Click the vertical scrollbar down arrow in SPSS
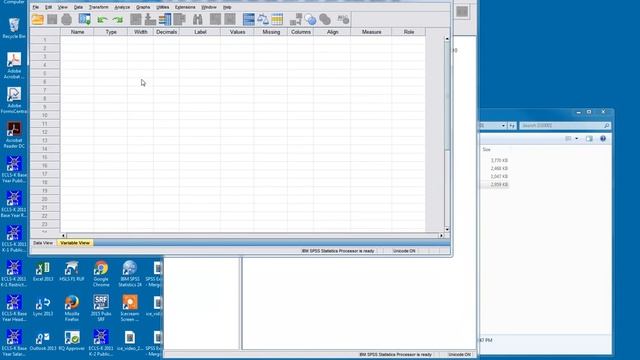Screen dimensions: 640x360 point(447,229)
